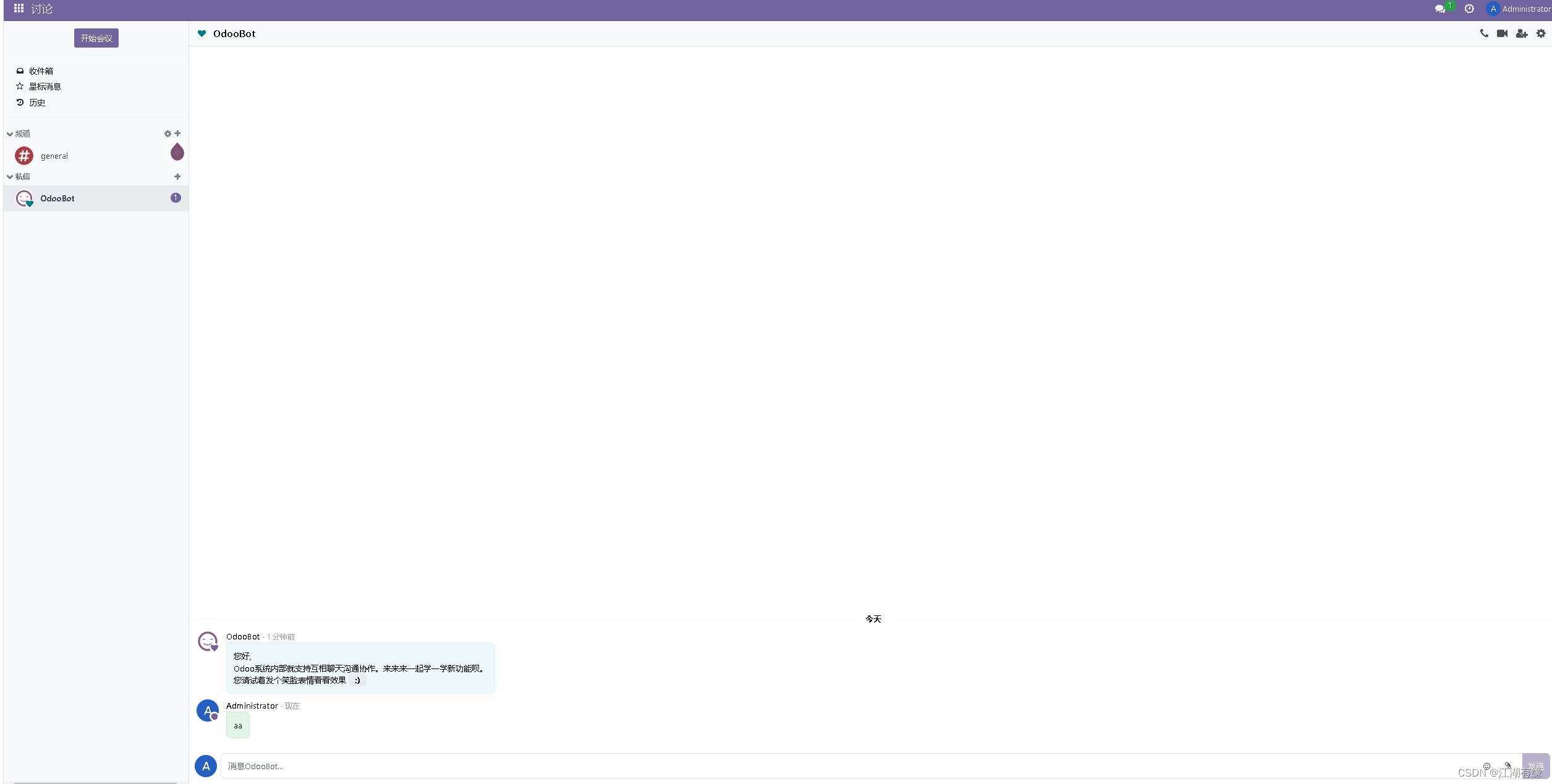The image size is (1552, 784).
Task: Click the OdooBot message author name
Action: [243, 636]
